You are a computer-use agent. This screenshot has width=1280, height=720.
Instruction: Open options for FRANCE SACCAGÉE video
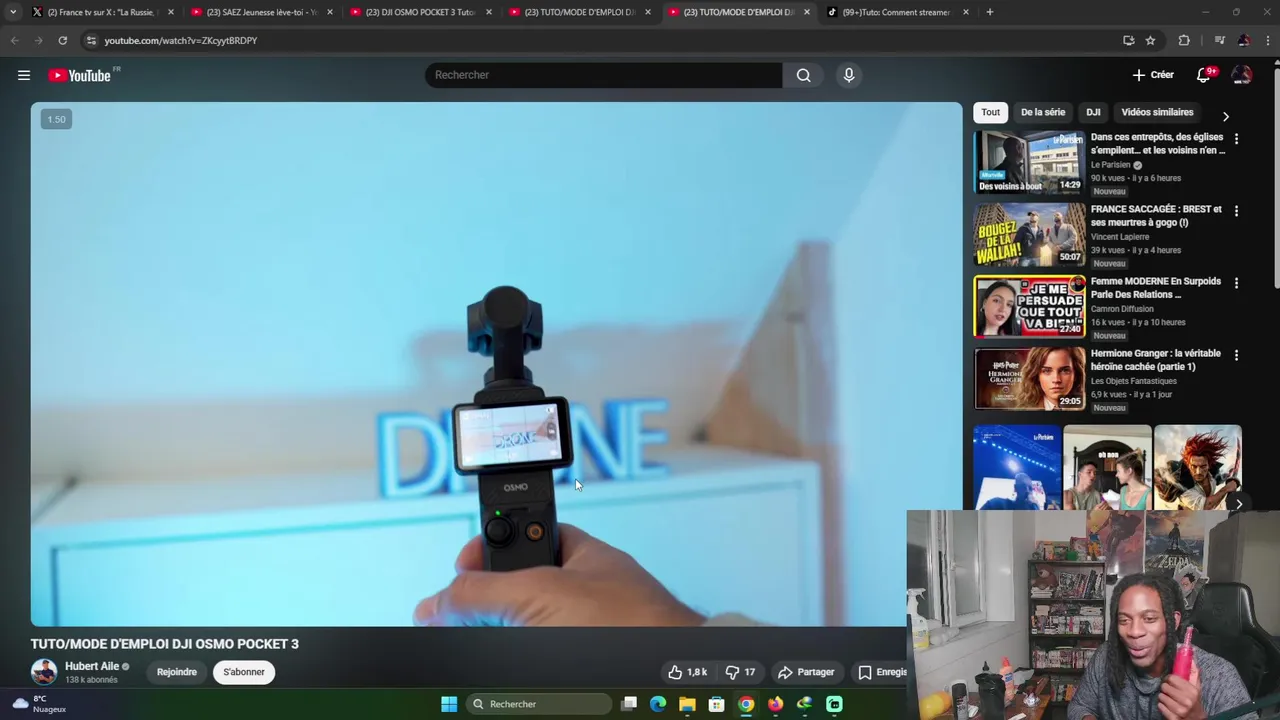pos(1236,211)
